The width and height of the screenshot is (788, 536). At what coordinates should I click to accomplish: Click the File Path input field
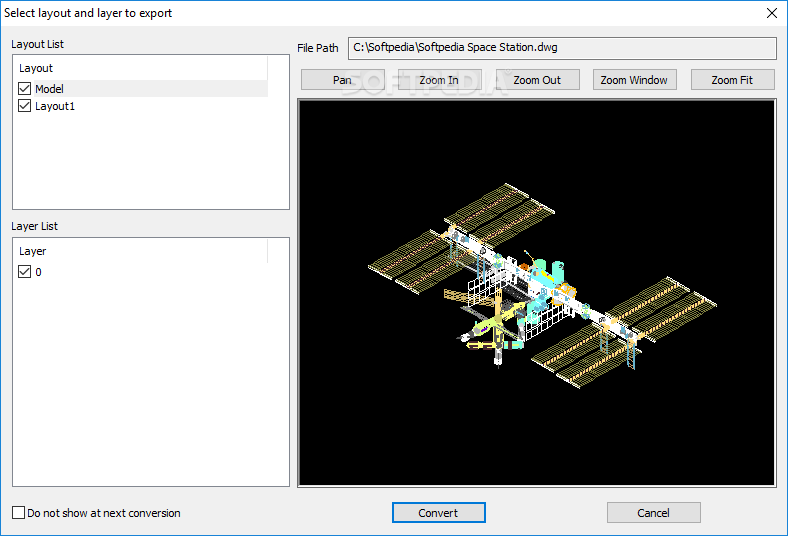pyautogui.click(x=562, y=48)
